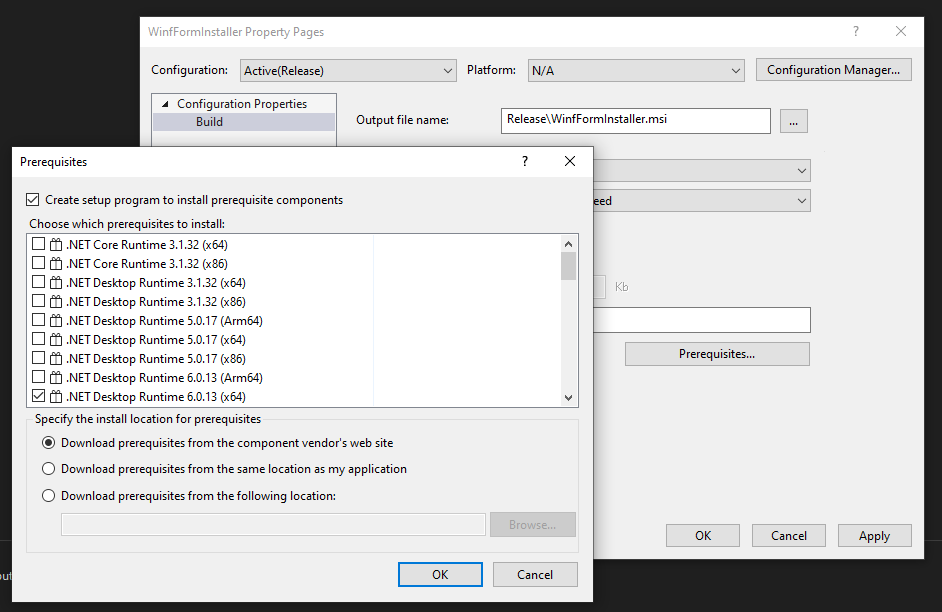Click the disabled Browse... button
Viewport: 942px width, 612px height.
point(533,524)
